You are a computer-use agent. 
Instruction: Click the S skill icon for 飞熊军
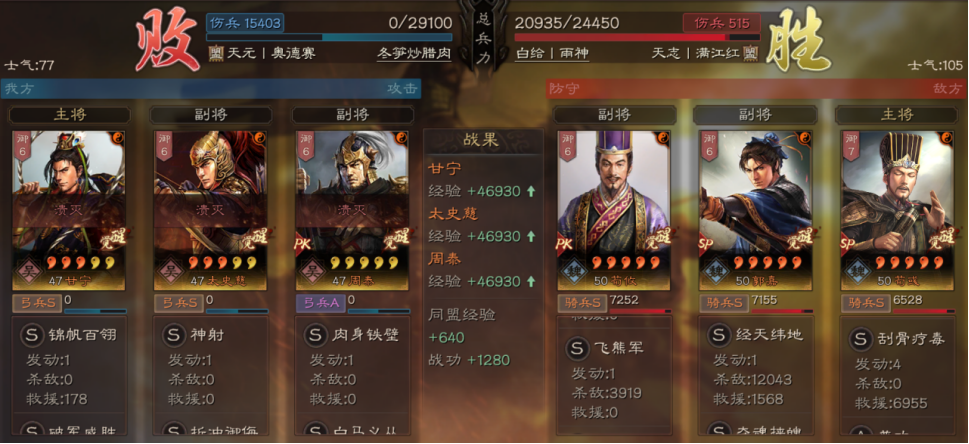pos(577,348)
